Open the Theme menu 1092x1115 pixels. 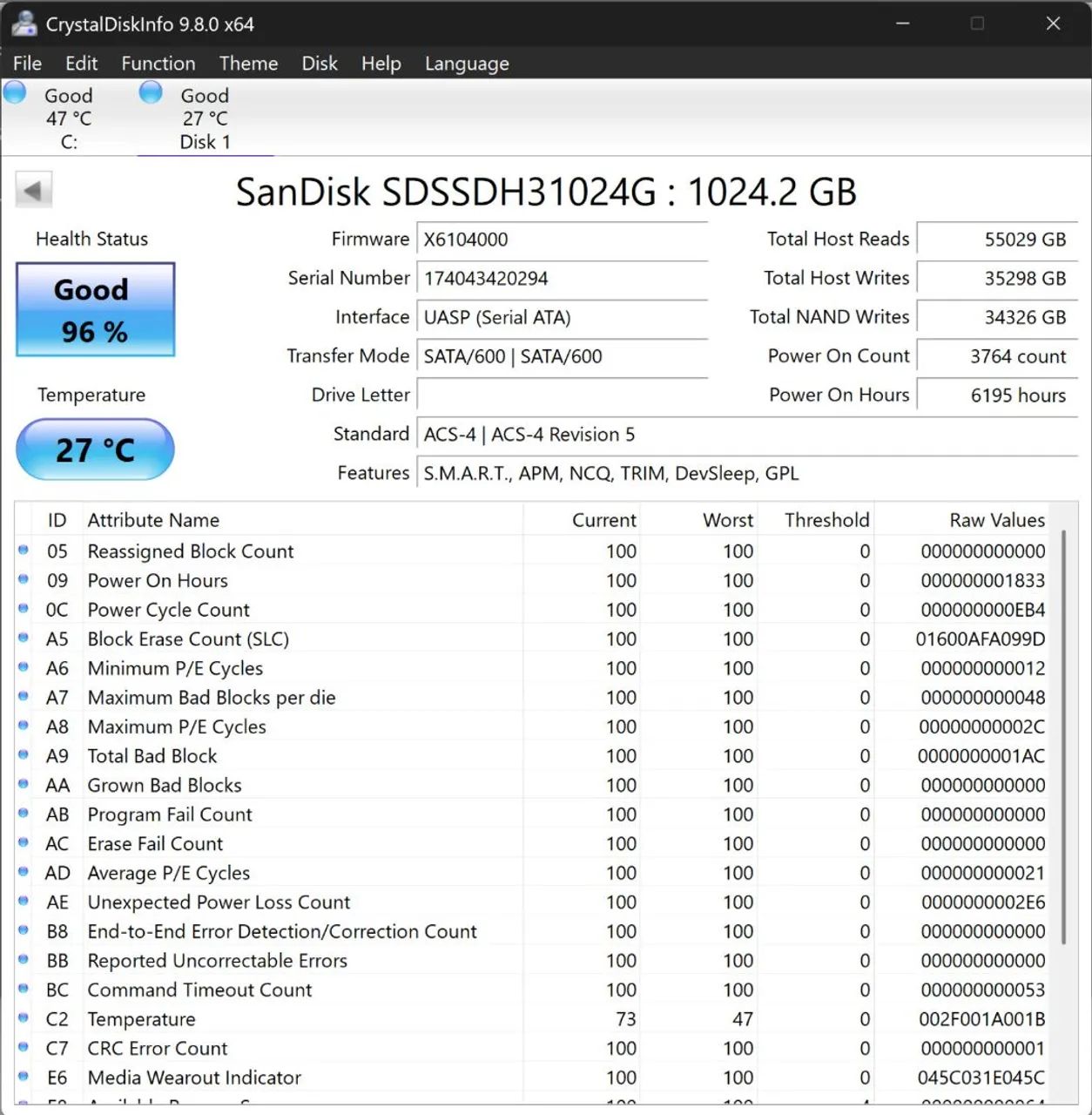click(x=248, y=64)
